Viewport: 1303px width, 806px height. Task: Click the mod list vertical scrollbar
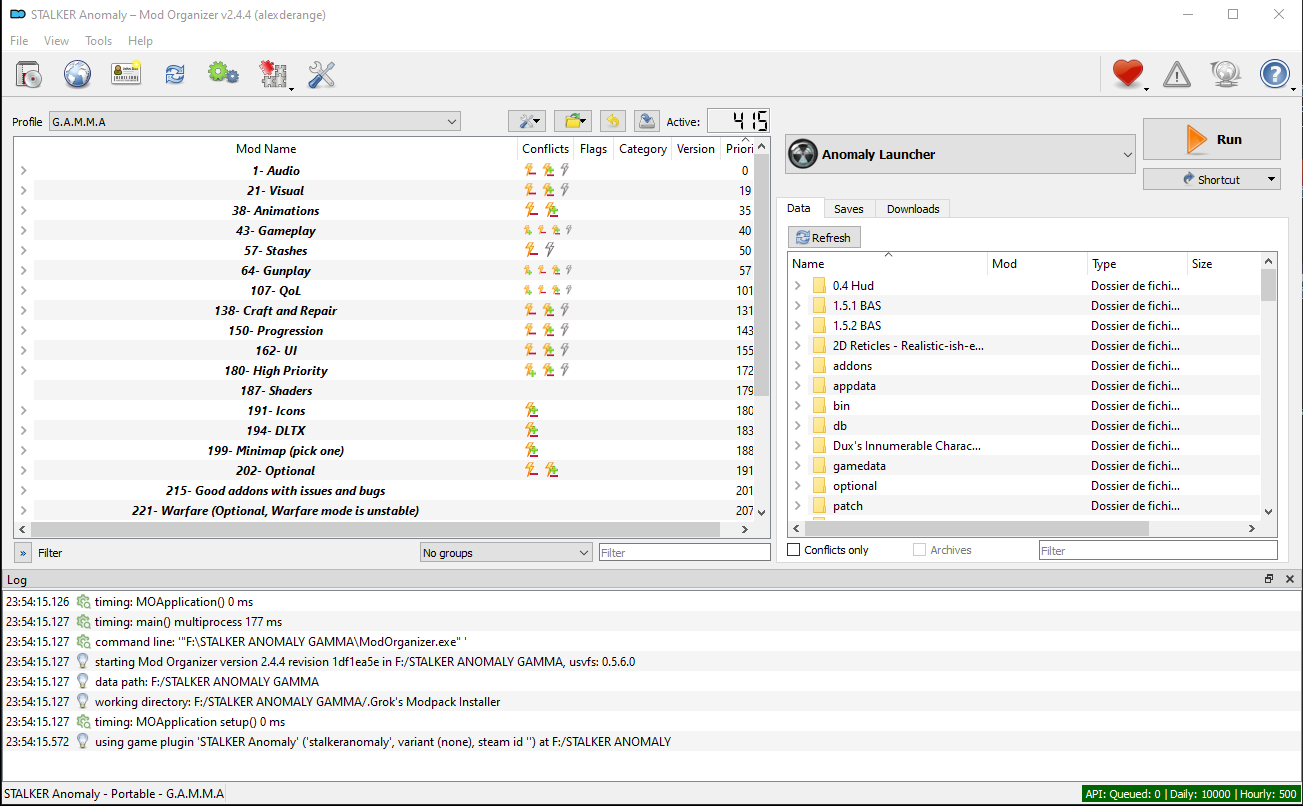pos(762,328)
